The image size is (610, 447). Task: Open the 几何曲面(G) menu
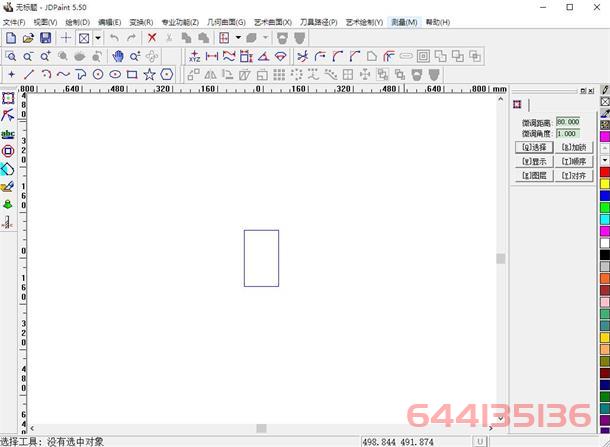coord(226,22)
